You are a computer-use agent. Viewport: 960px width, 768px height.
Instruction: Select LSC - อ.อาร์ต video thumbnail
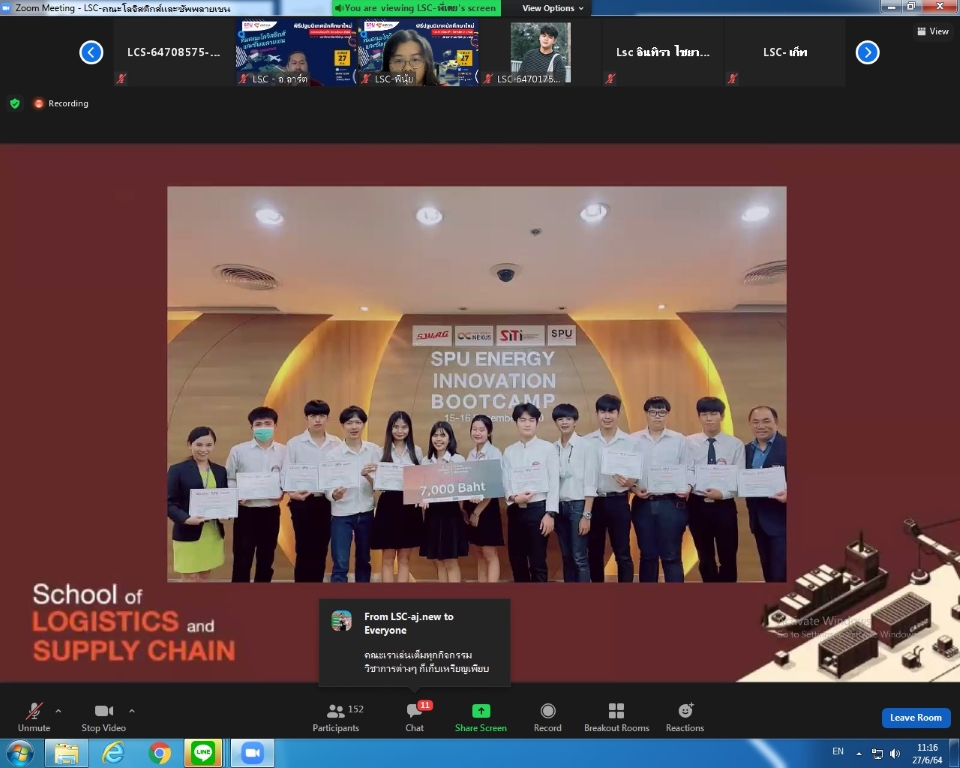click(296, 52)
